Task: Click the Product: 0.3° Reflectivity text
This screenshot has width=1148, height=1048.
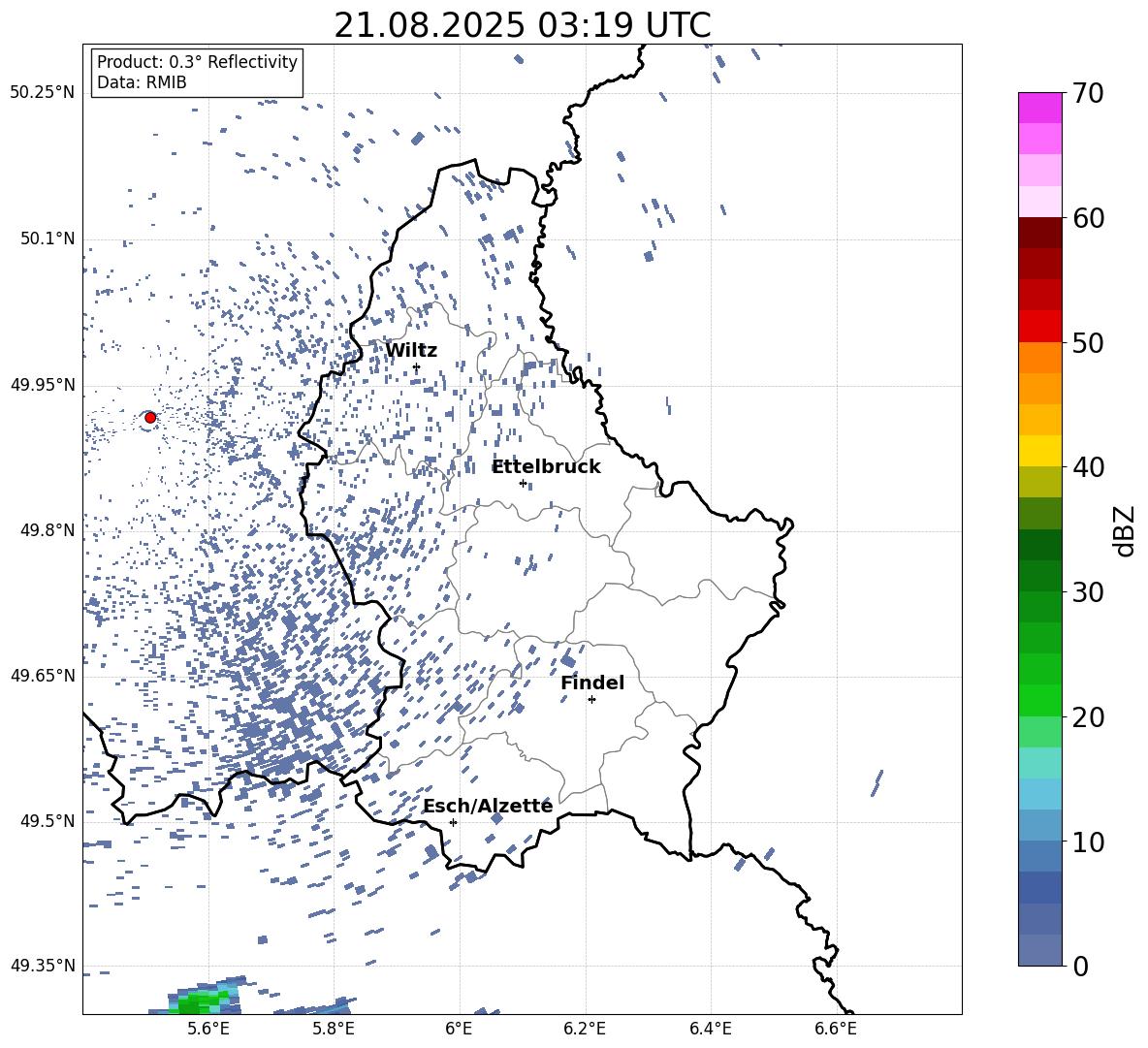Action: (x=197, y=61)
